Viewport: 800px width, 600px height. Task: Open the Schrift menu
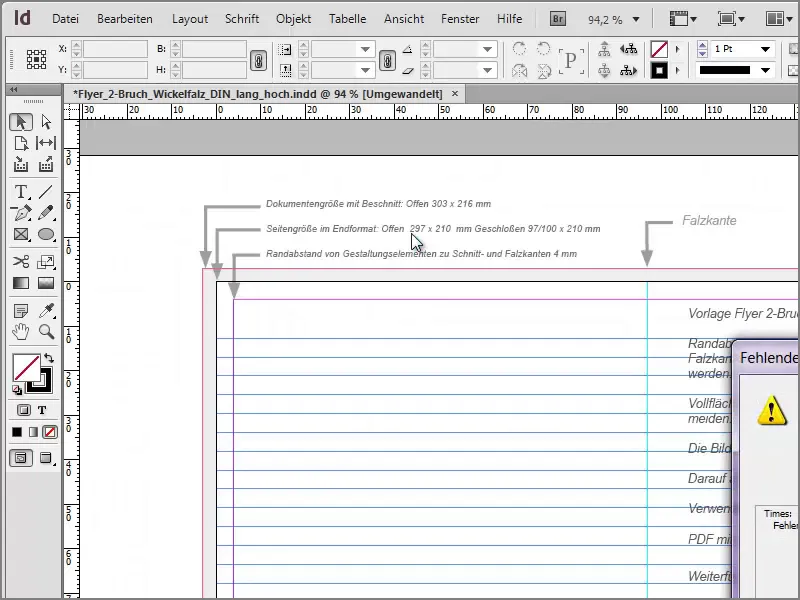click(x=242, y=19)
